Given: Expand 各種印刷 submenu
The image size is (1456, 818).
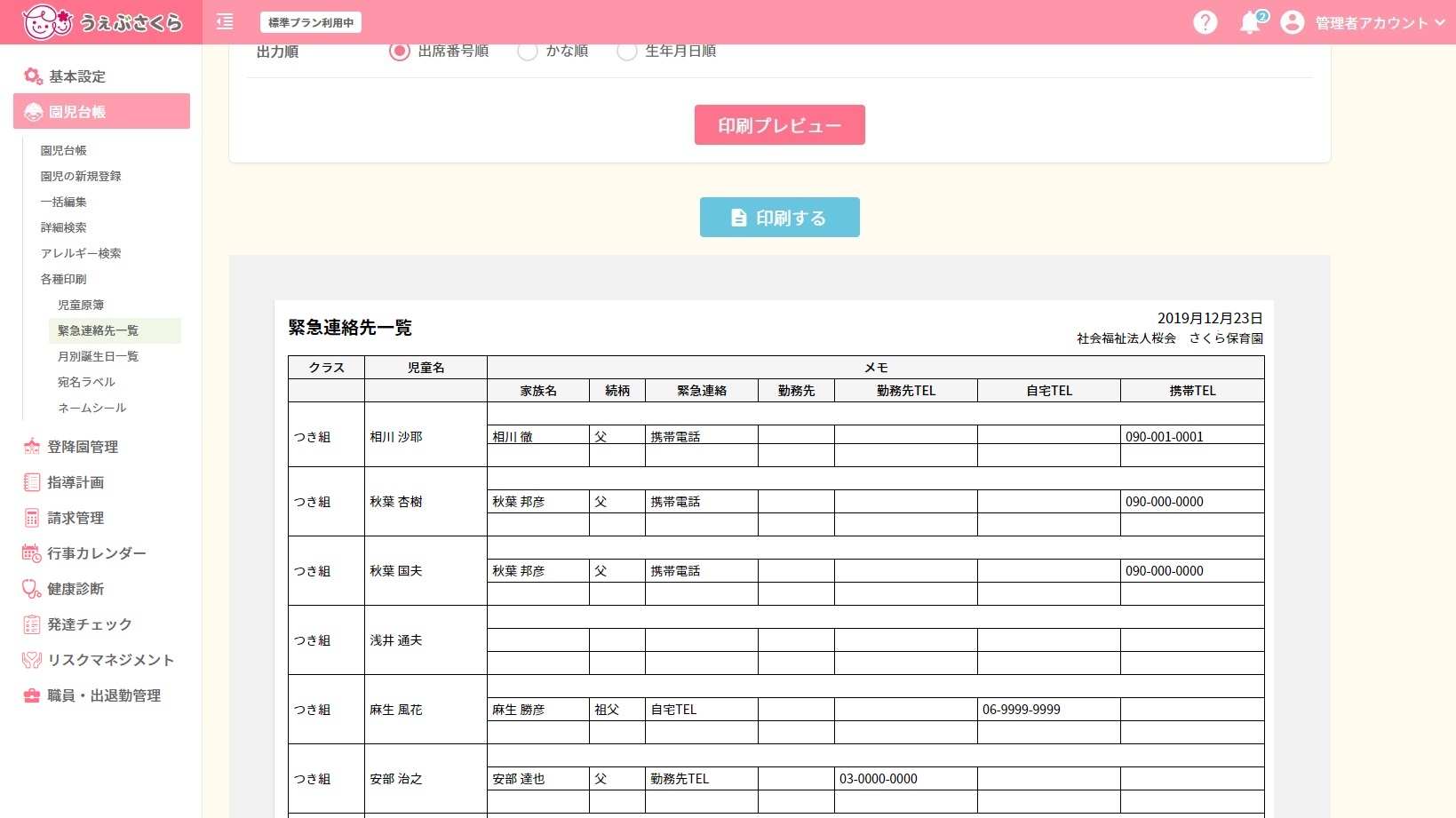Looking at the screenshot, I should tap(63, 280).
